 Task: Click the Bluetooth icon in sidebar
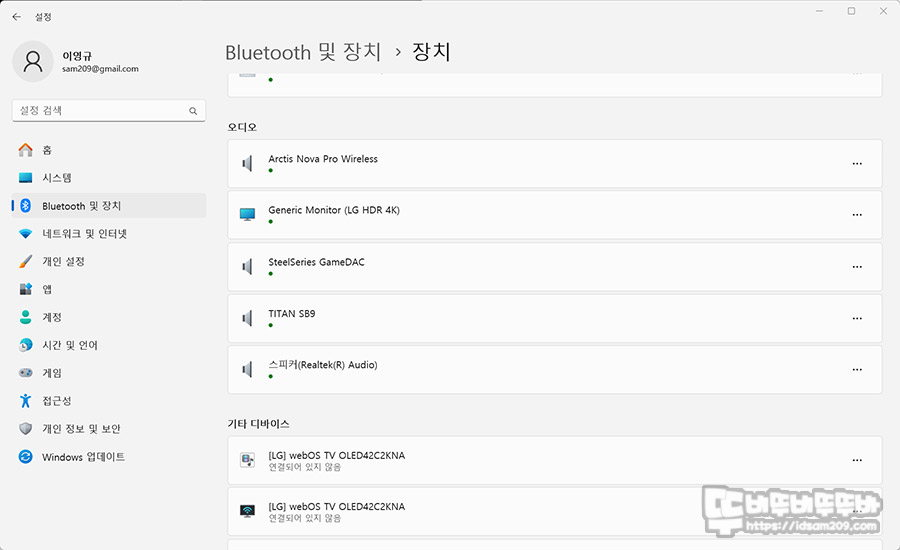[x=25, y=206]
